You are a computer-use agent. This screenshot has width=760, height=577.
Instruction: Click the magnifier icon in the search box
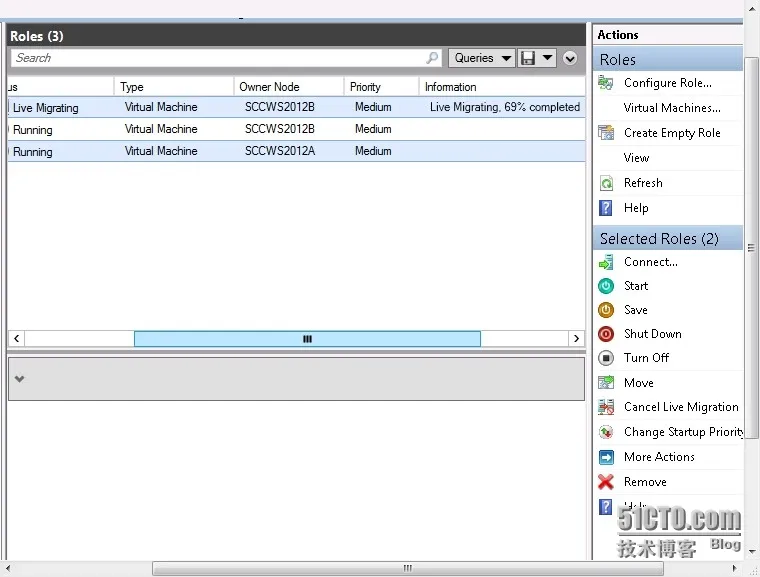(x=432, y=58)
